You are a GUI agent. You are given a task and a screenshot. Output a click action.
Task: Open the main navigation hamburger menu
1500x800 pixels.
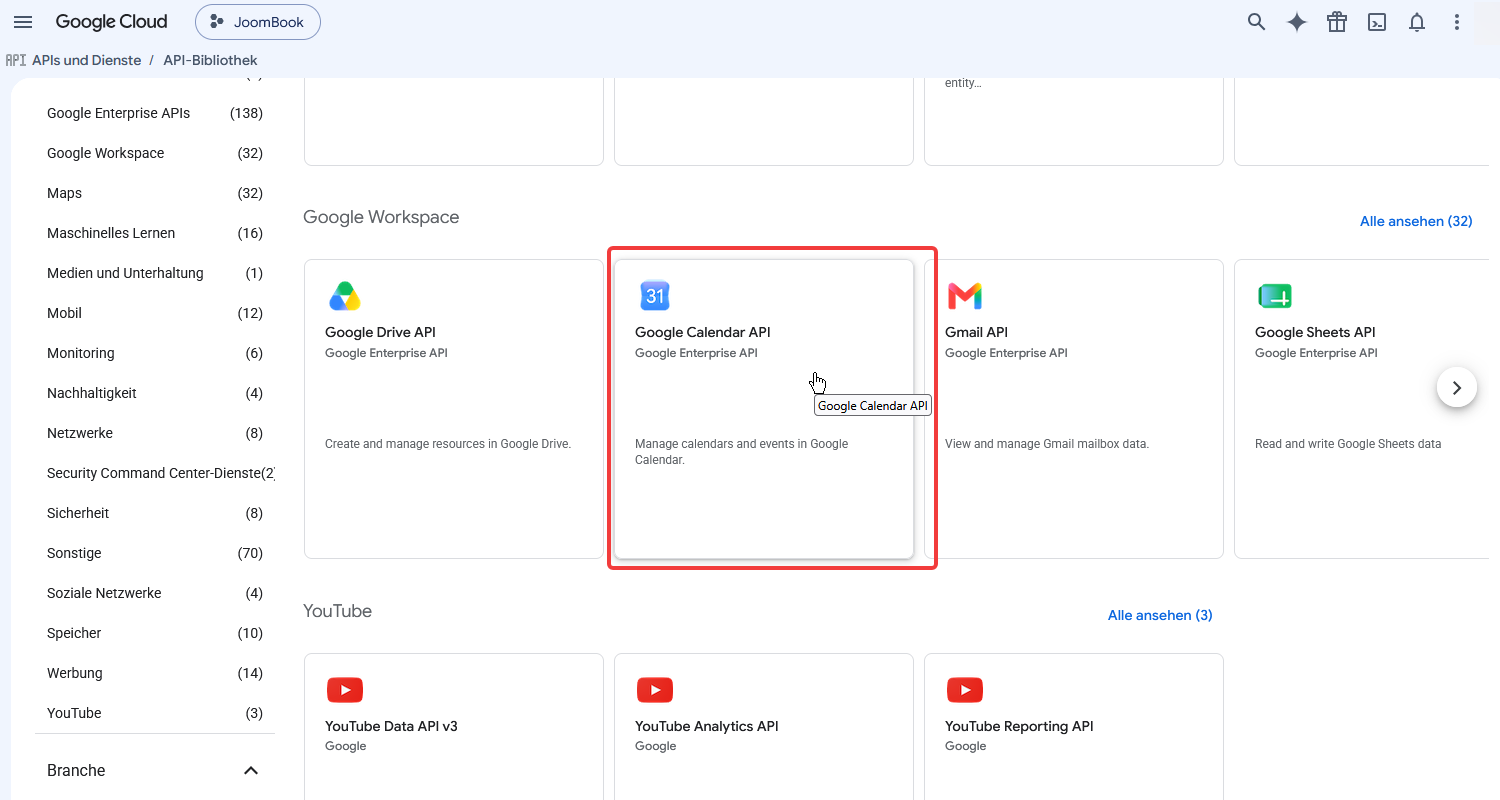tap(23, 22)
